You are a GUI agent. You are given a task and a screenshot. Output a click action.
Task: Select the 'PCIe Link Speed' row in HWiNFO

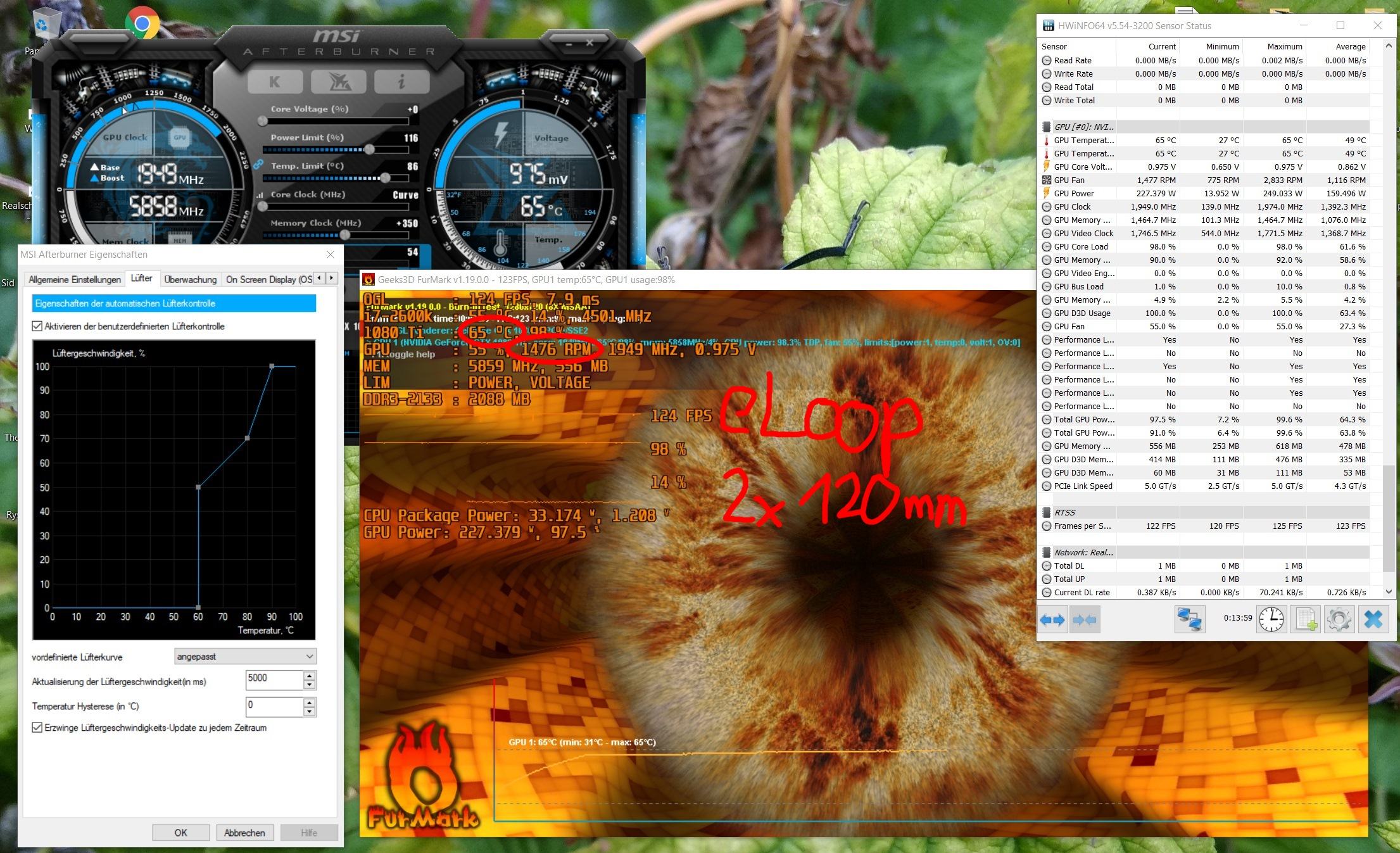1204,486
